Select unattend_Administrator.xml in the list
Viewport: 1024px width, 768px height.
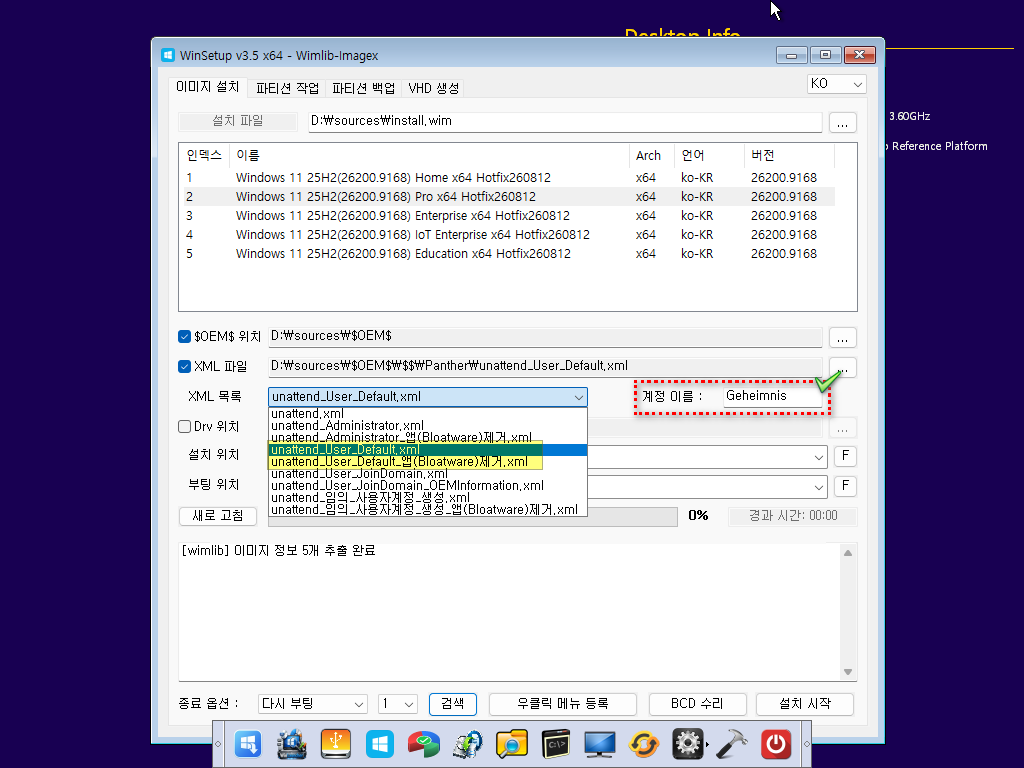click(x=428, y=425)
